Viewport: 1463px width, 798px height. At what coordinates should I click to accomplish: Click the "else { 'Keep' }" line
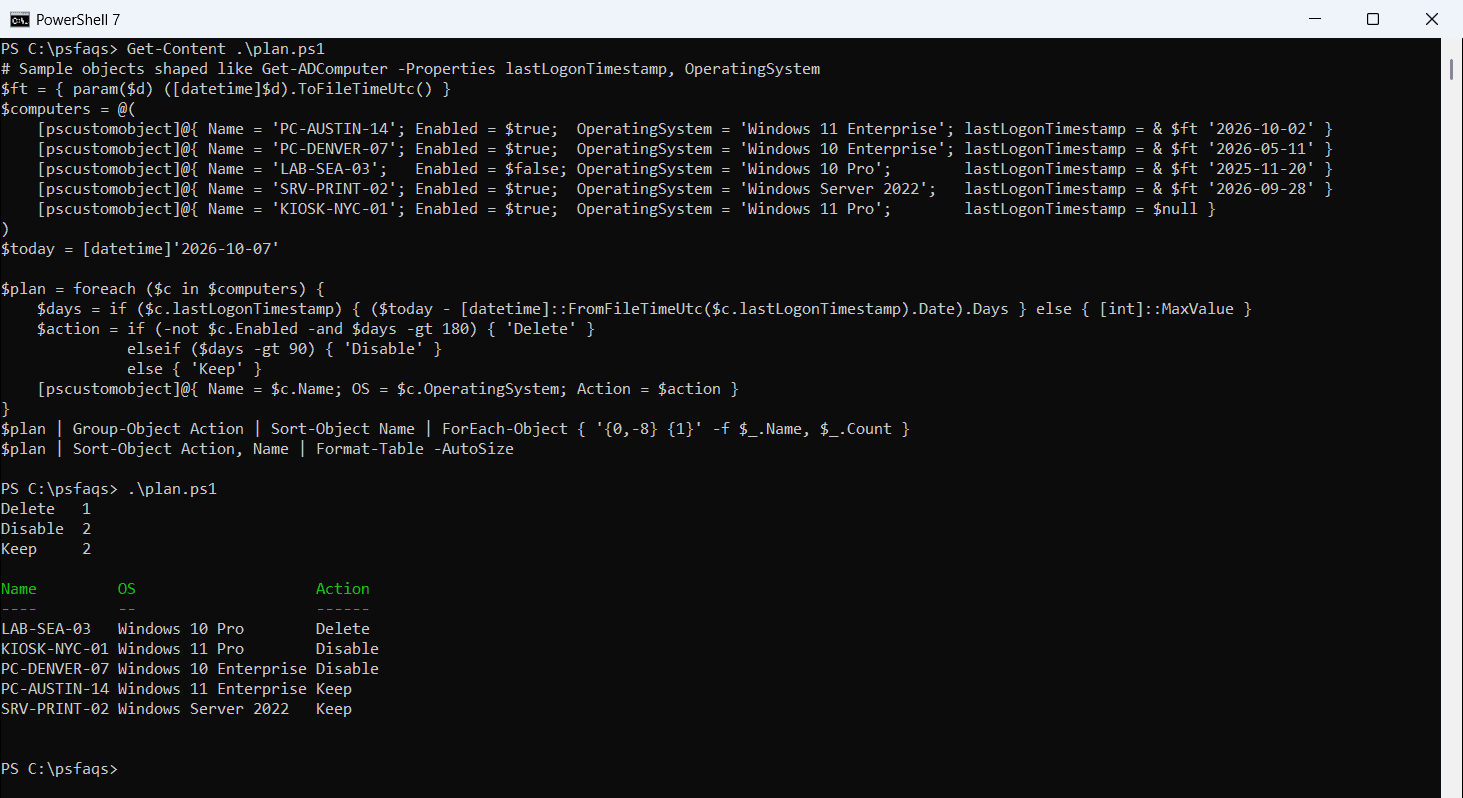click(194, 369)
